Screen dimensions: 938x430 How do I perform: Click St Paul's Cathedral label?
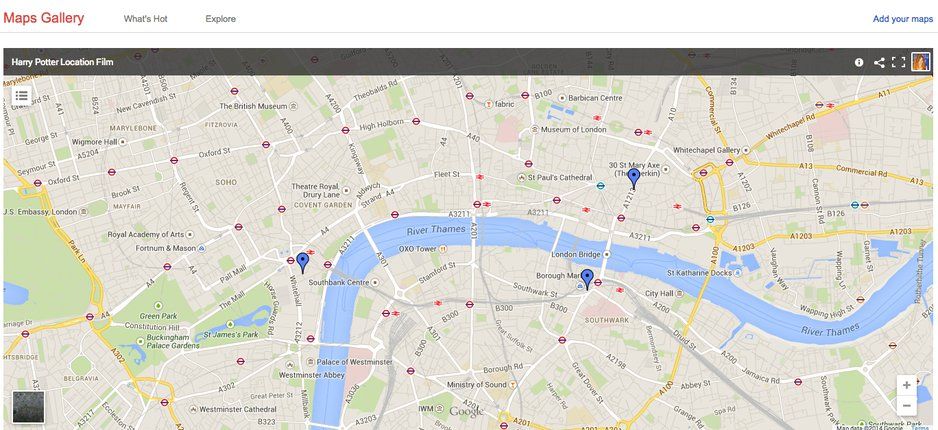pos(560,178)
